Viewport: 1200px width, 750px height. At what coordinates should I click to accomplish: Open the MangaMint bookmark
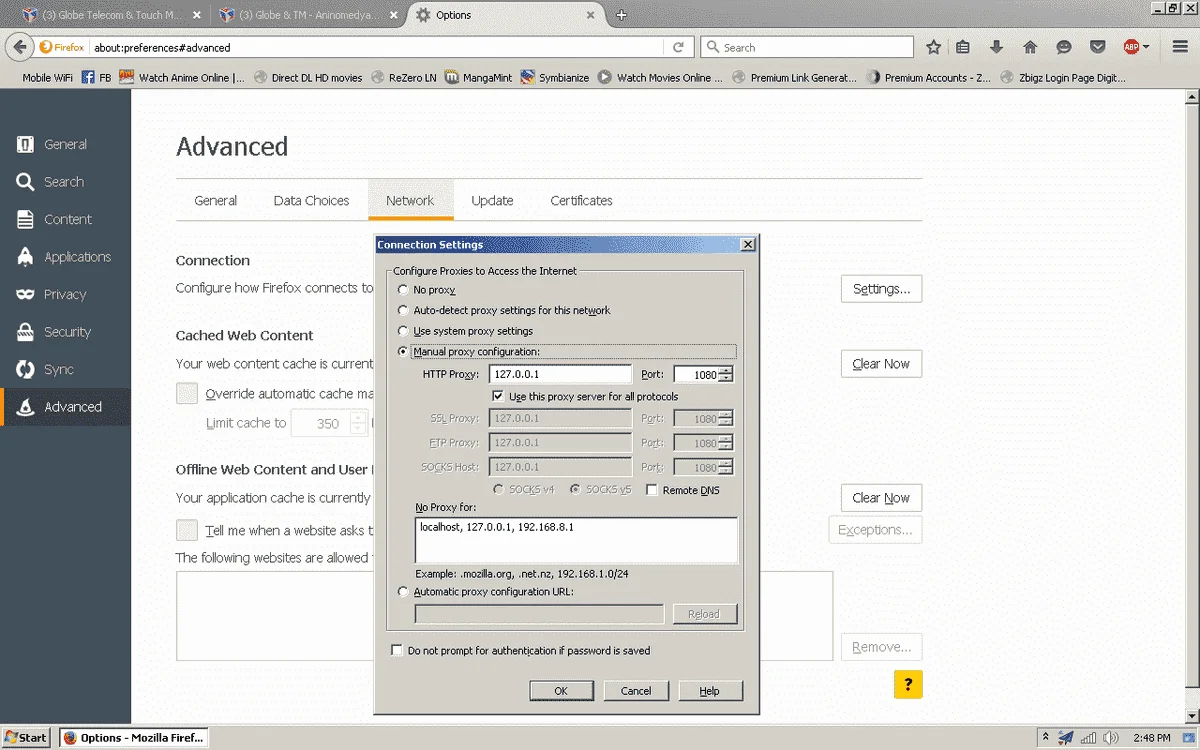pyautogui.click(x=479, y=77)
